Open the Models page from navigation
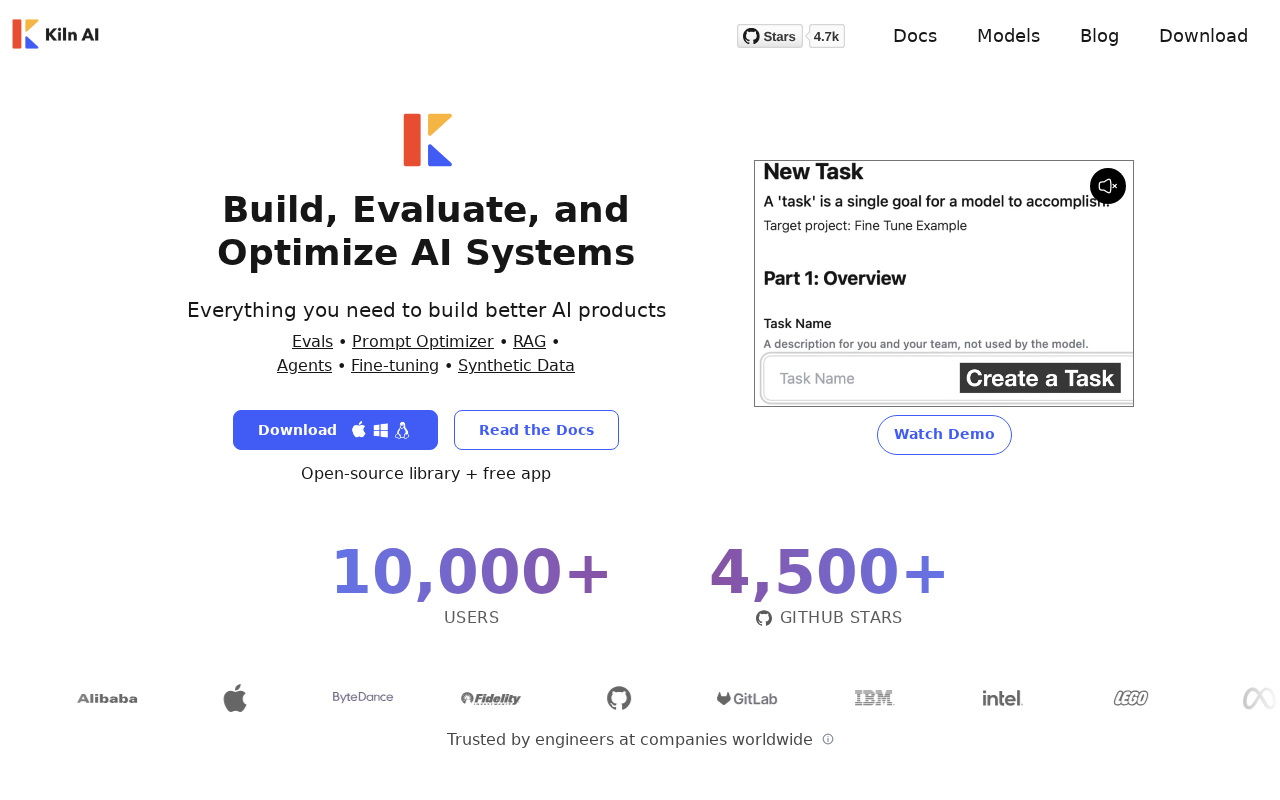 (x=1008, y=36)
